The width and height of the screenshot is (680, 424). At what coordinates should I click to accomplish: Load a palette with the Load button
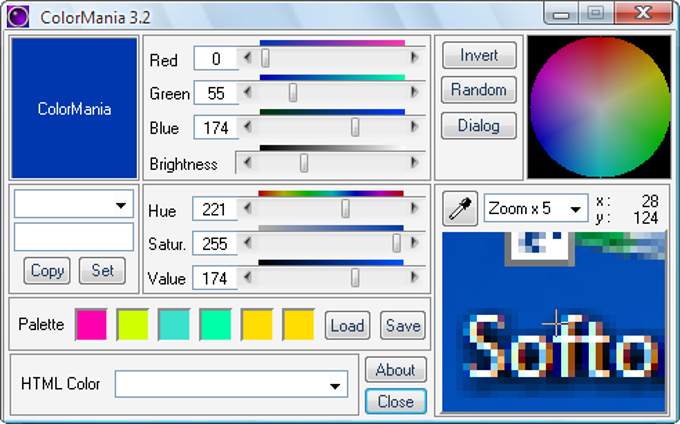tap(347, 326)
